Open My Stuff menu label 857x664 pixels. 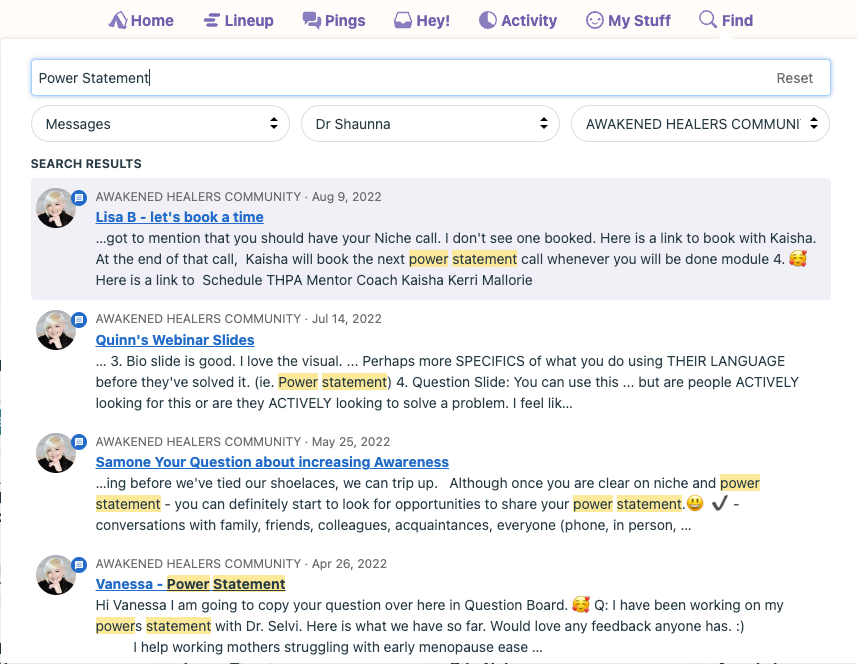639,21
